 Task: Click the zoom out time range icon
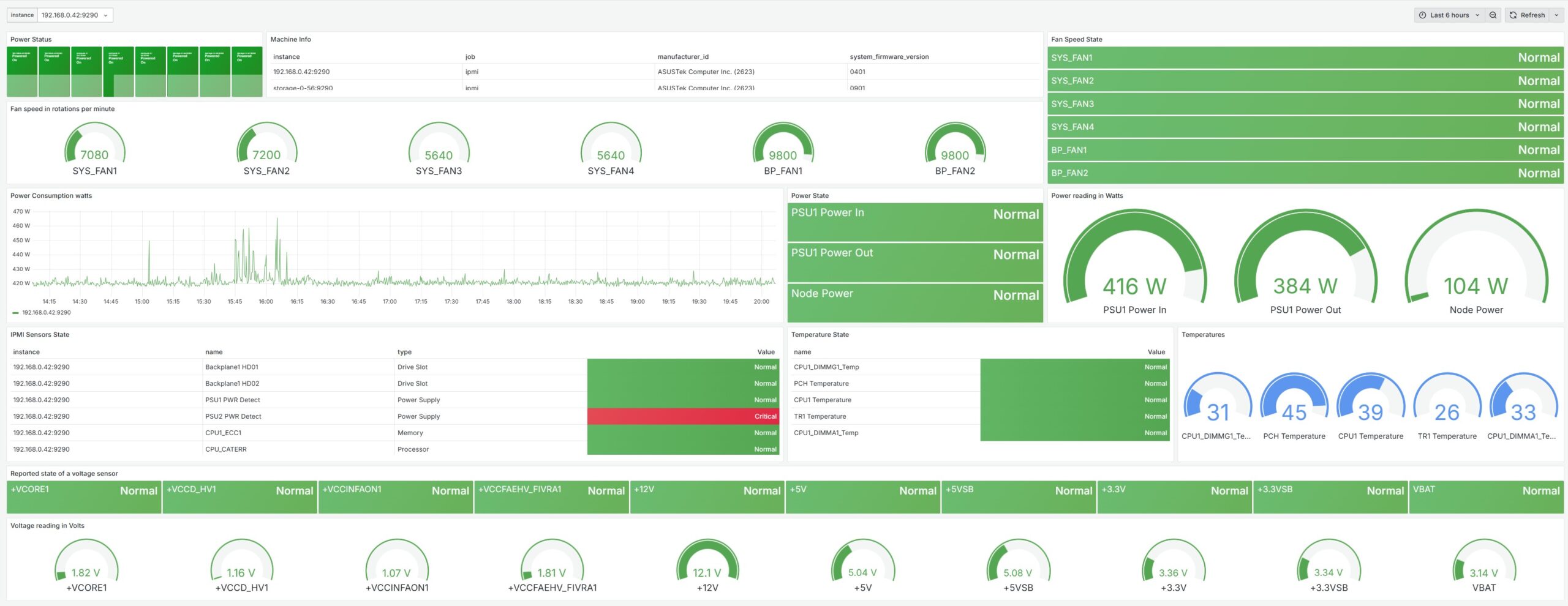point(1493,15)
